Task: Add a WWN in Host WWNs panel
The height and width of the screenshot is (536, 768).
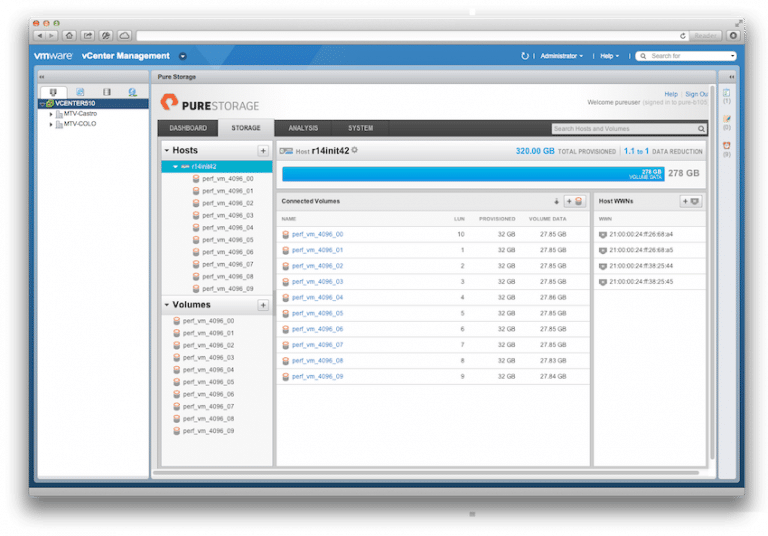Action: 691,201
